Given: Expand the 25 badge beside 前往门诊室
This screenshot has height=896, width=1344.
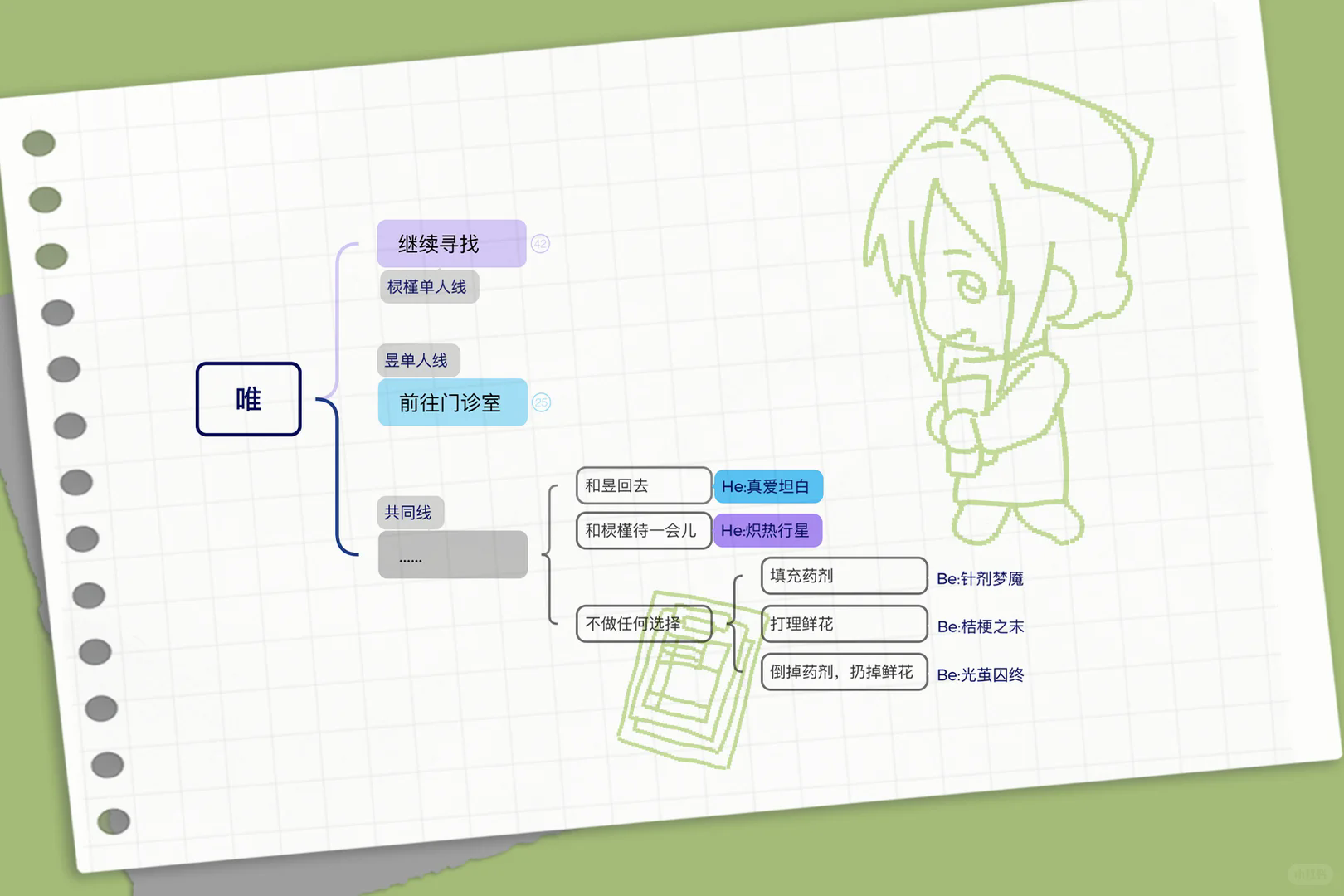Looking at the screenshot, I should pos(541,402).
